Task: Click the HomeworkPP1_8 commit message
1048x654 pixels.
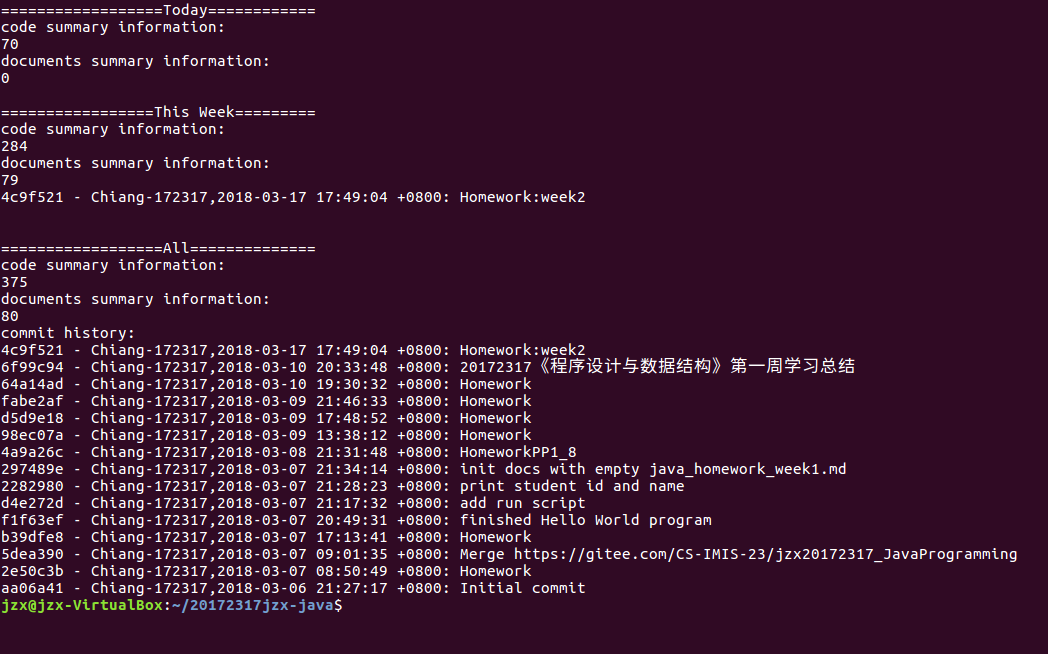Action: pyautogui.click(x=517, y=452)
